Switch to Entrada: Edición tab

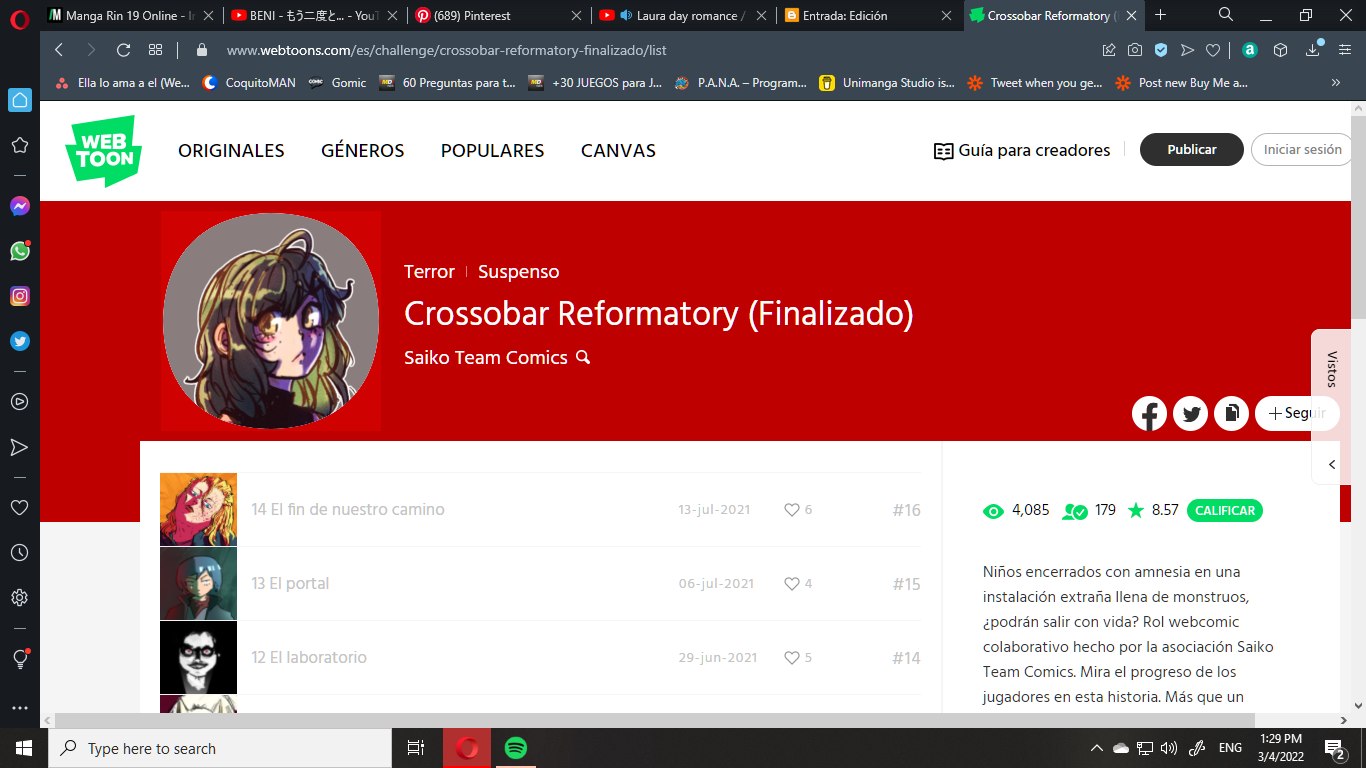coord(869,15)
